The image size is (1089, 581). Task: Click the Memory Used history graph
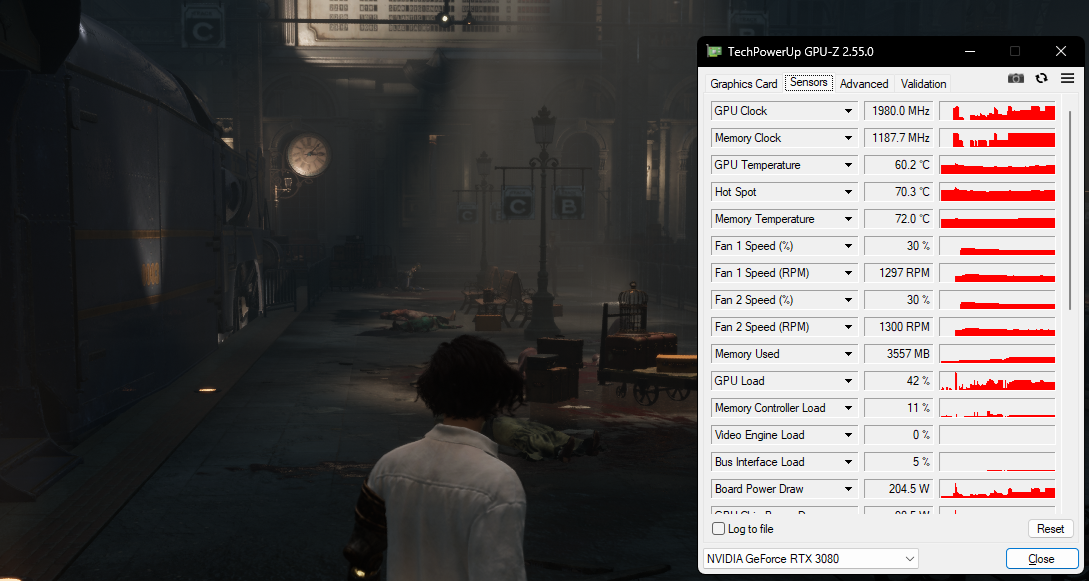[x=997, y=354]
